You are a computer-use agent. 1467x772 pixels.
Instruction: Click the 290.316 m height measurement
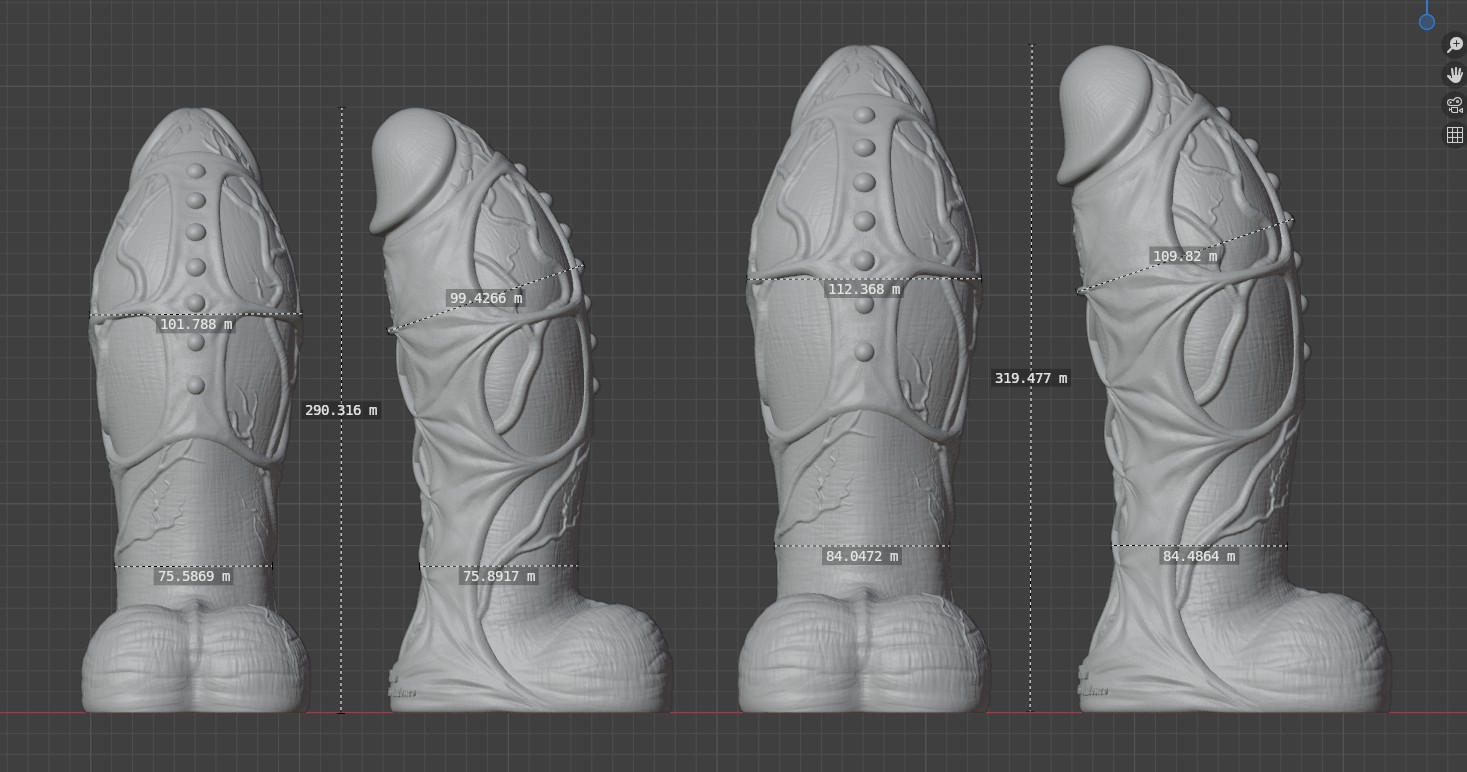coord(341,410)
